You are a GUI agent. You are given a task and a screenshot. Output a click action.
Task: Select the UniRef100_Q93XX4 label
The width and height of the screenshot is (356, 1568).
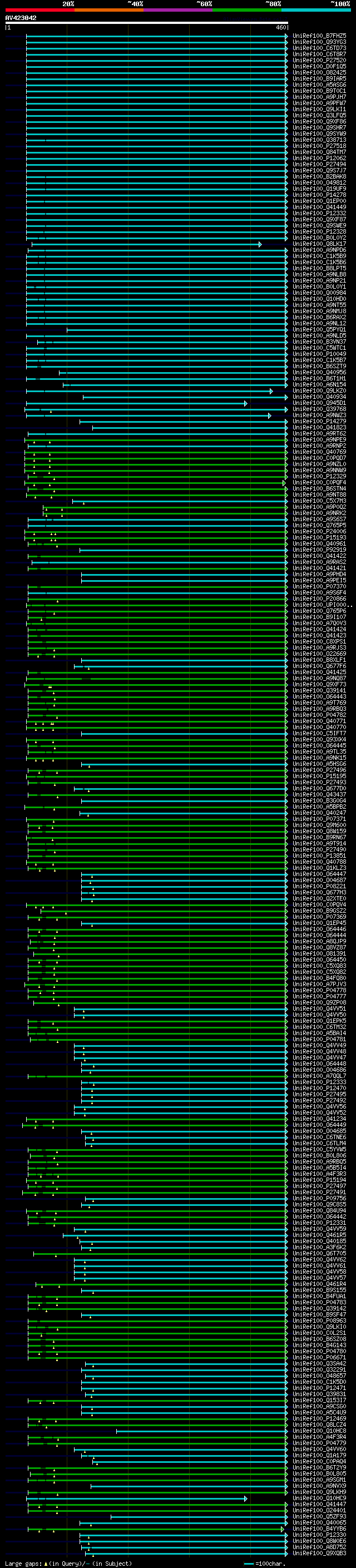[x=319, y=740]
